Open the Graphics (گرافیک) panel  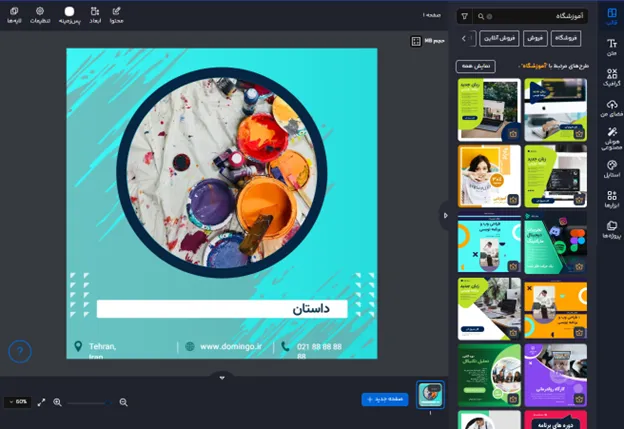pos(610,77)
